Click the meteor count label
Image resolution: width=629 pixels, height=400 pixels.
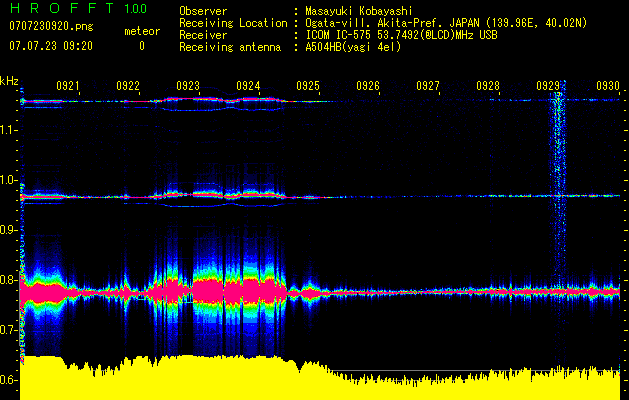click(x=141, y=31)
